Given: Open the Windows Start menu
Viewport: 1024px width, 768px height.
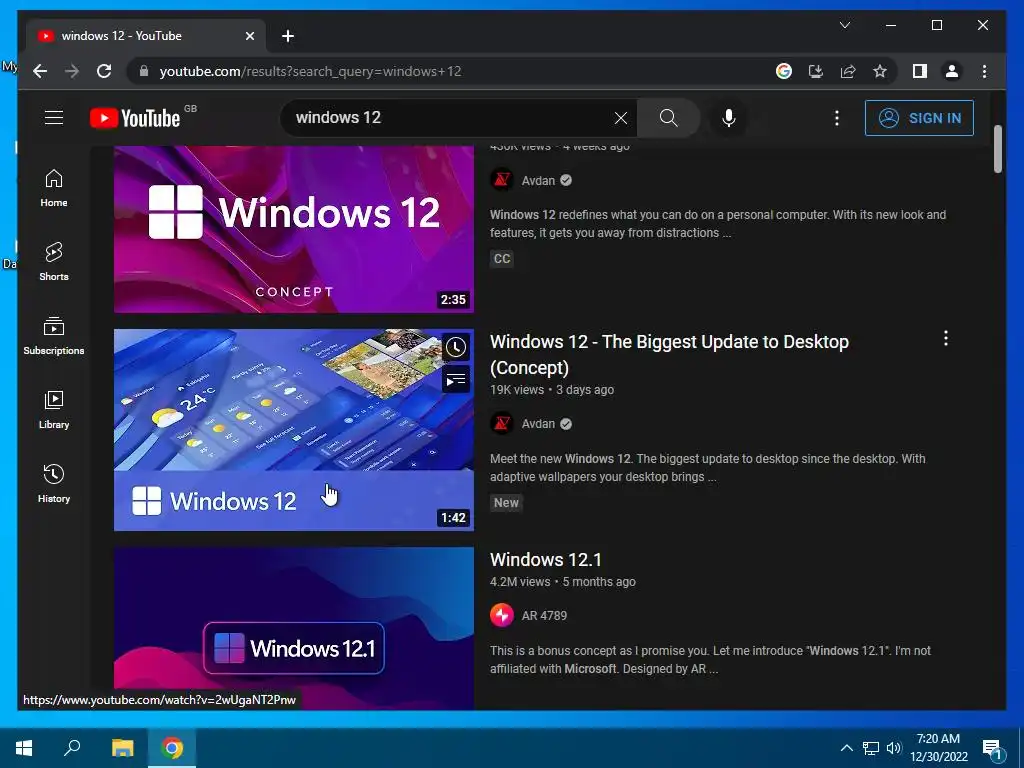Looking at the screenshot, I should tap(24, 748).
